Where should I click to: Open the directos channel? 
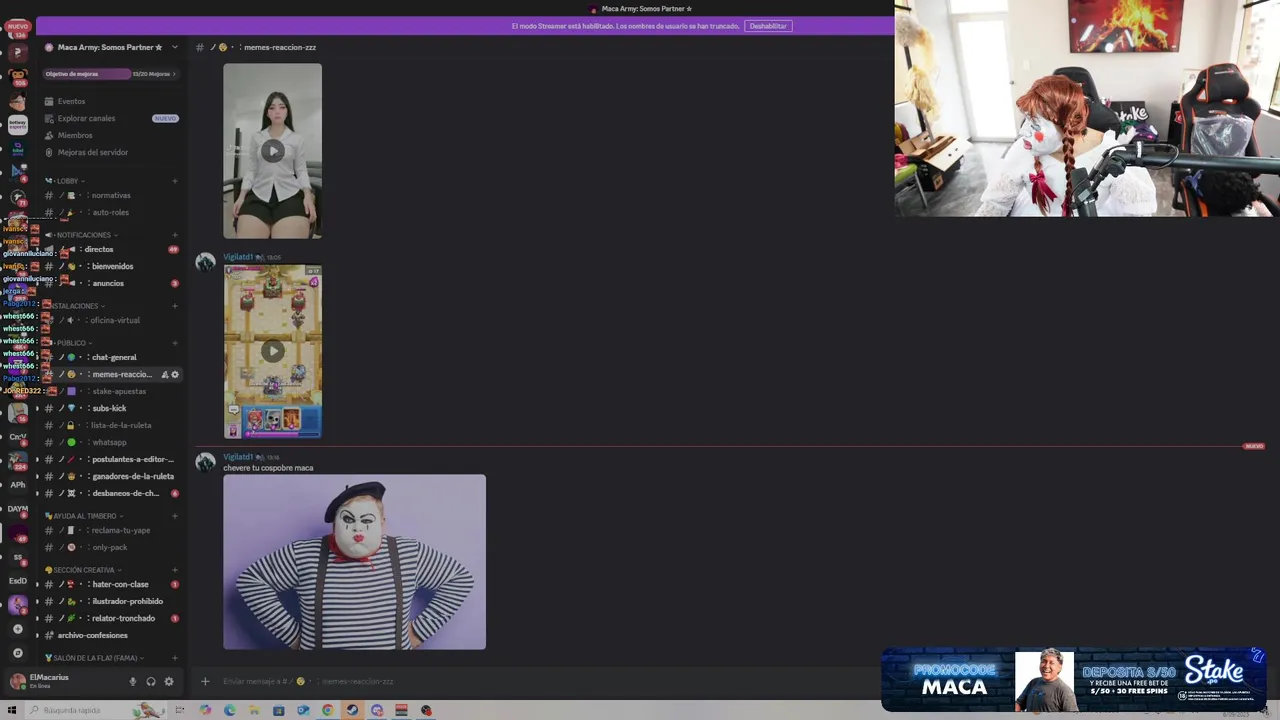110,249
